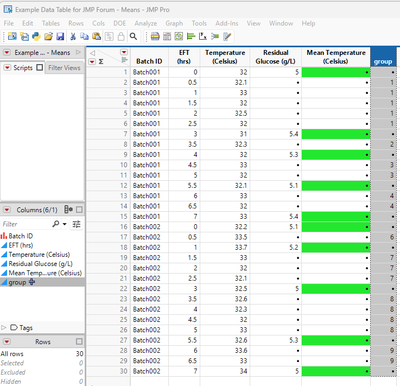The width and height of the screenshot is (400, 386).
Task: Open the upper red triangle in table corner
Action: (124, 52)
